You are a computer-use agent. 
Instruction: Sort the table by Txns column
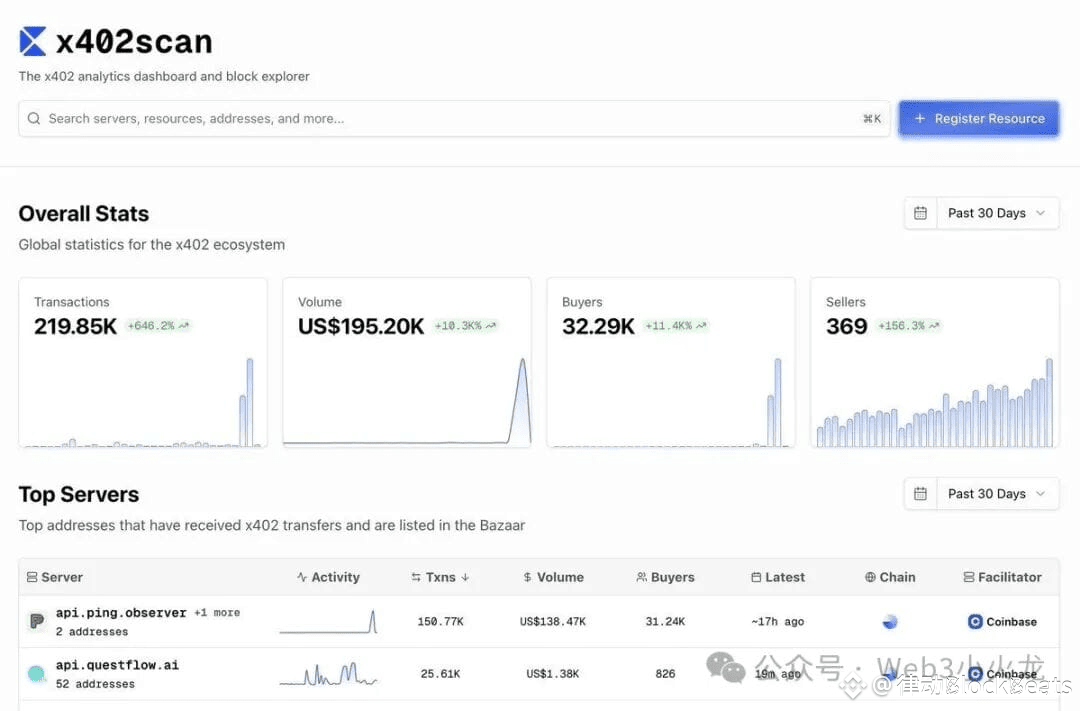[x=440, y=577]
